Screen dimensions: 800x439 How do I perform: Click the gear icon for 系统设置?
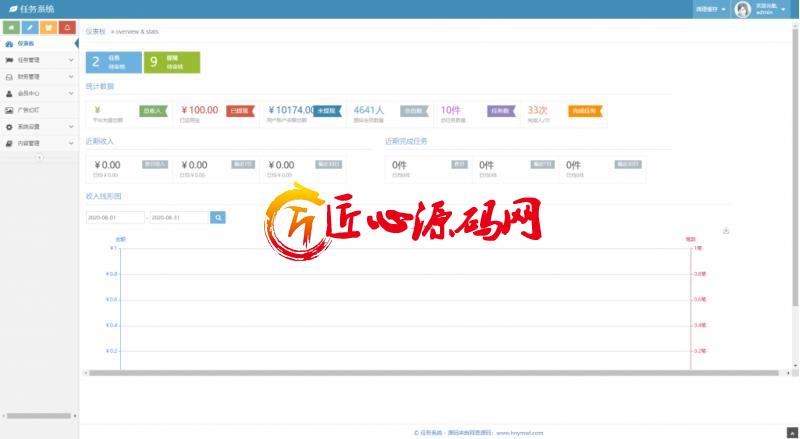pyautogui.click(x=9, y=127)
